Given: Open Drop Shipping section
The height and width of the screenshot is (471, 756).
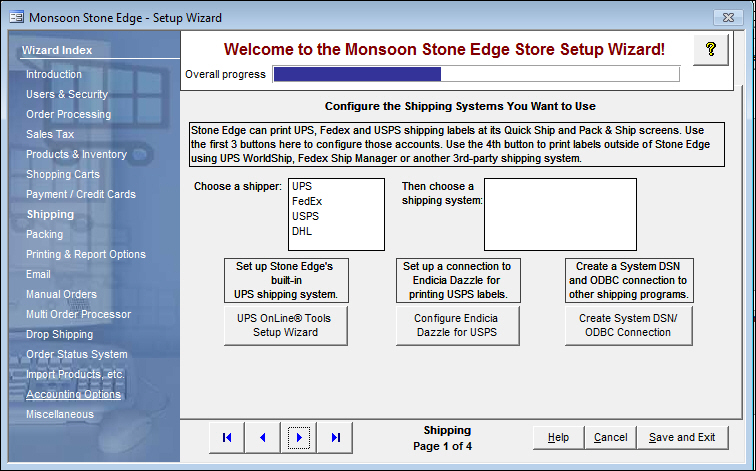Looking at the screenshot, I should coord(60,334).
